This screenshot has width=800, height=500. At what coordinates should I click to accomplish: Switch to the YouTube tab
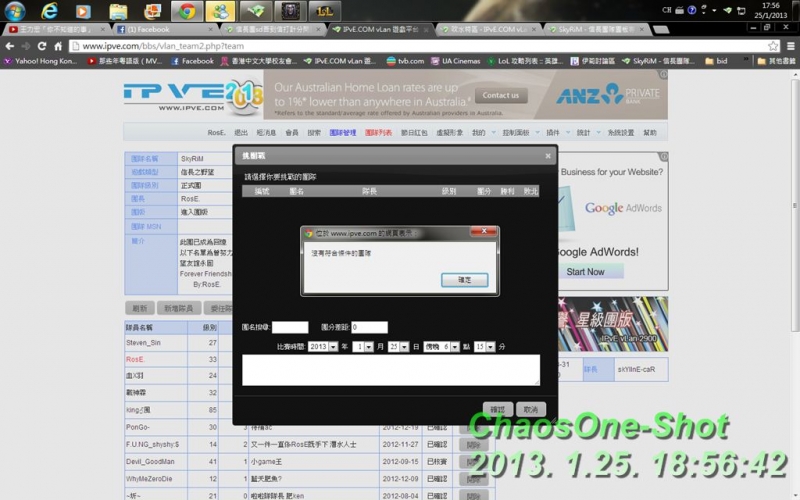pos(56,30)
